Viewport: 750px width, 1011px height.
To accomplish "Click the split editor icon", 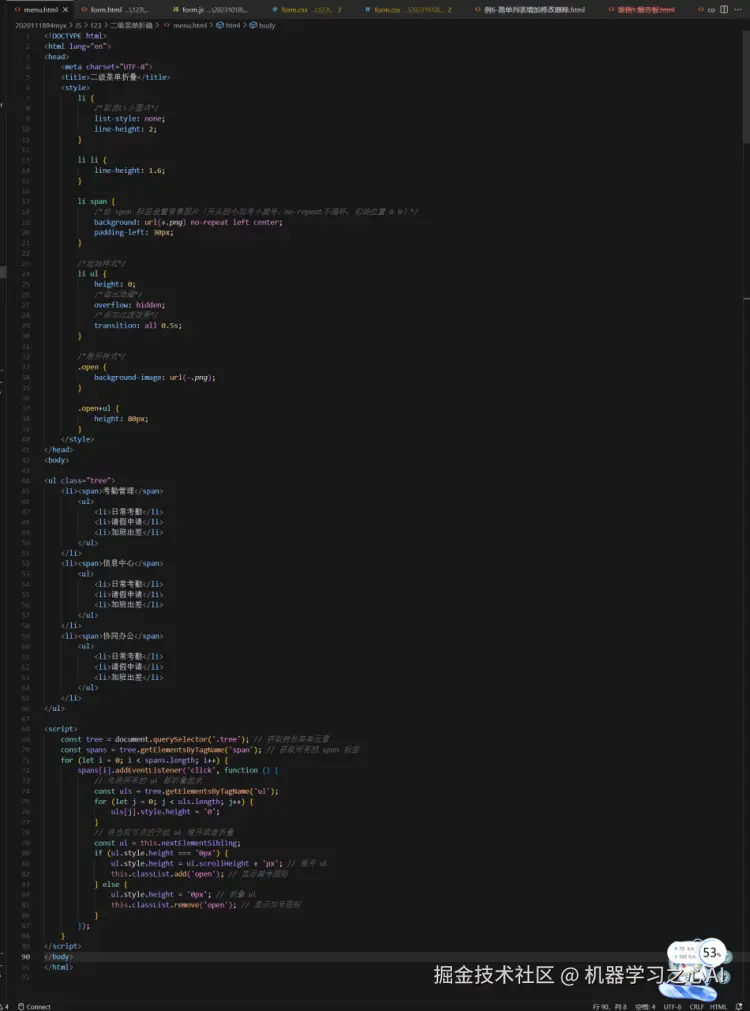I will [724, 10].
